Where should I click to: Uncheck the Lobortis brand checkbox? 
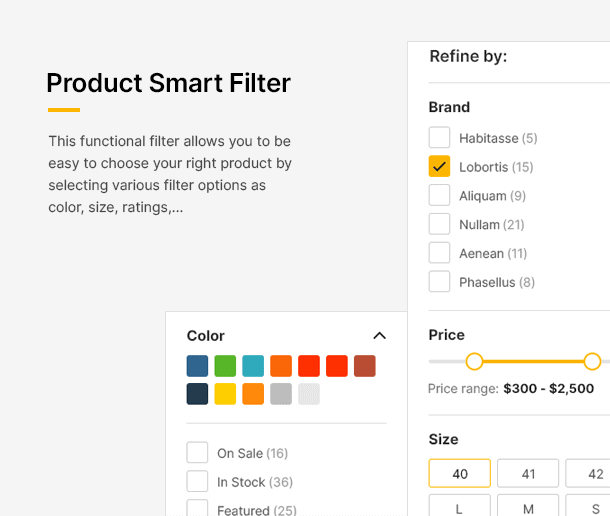(439, 166)
